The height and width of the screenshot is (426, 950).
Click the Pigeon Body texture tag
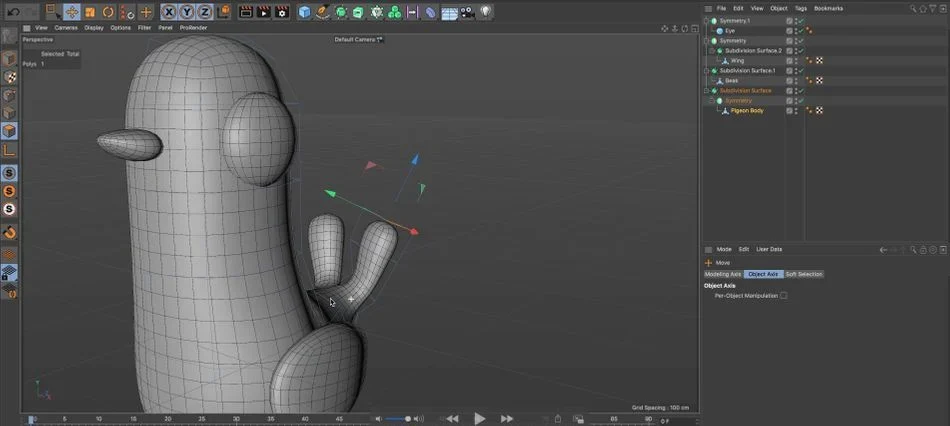click(819, 111)
